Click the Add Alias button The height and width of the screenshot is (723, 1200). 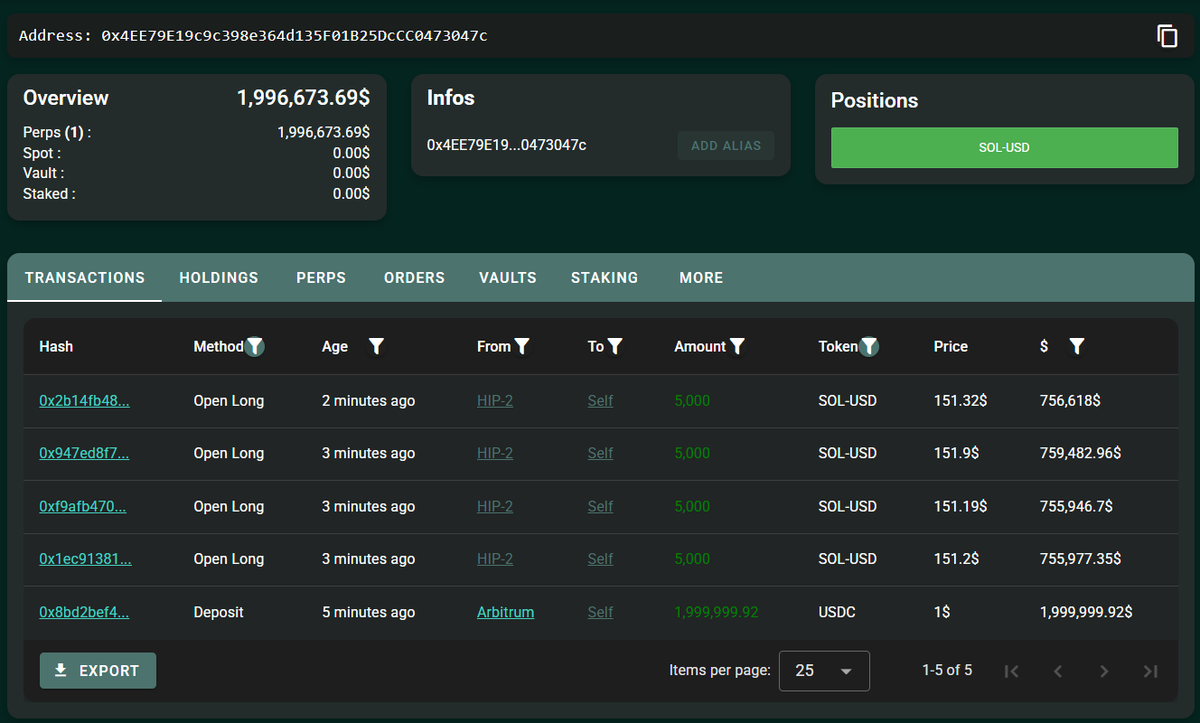tap(726, 146)
